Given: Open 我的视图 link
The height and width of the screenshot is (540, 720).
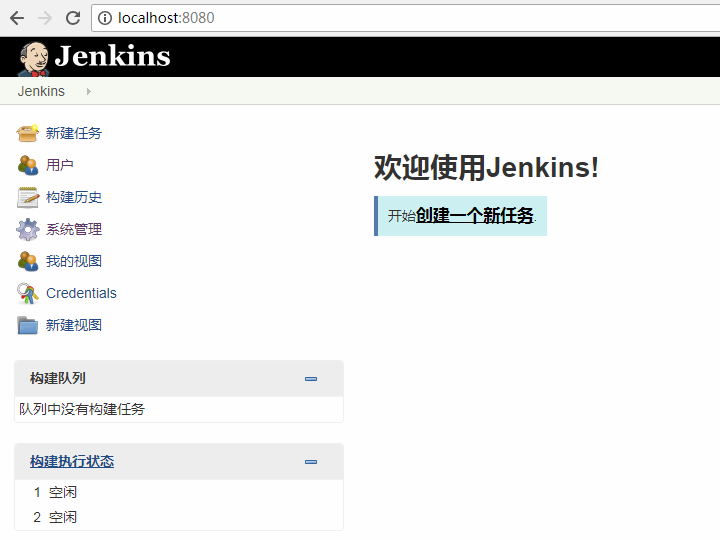Looking at the screenshot, I should [x=73, y=261].
